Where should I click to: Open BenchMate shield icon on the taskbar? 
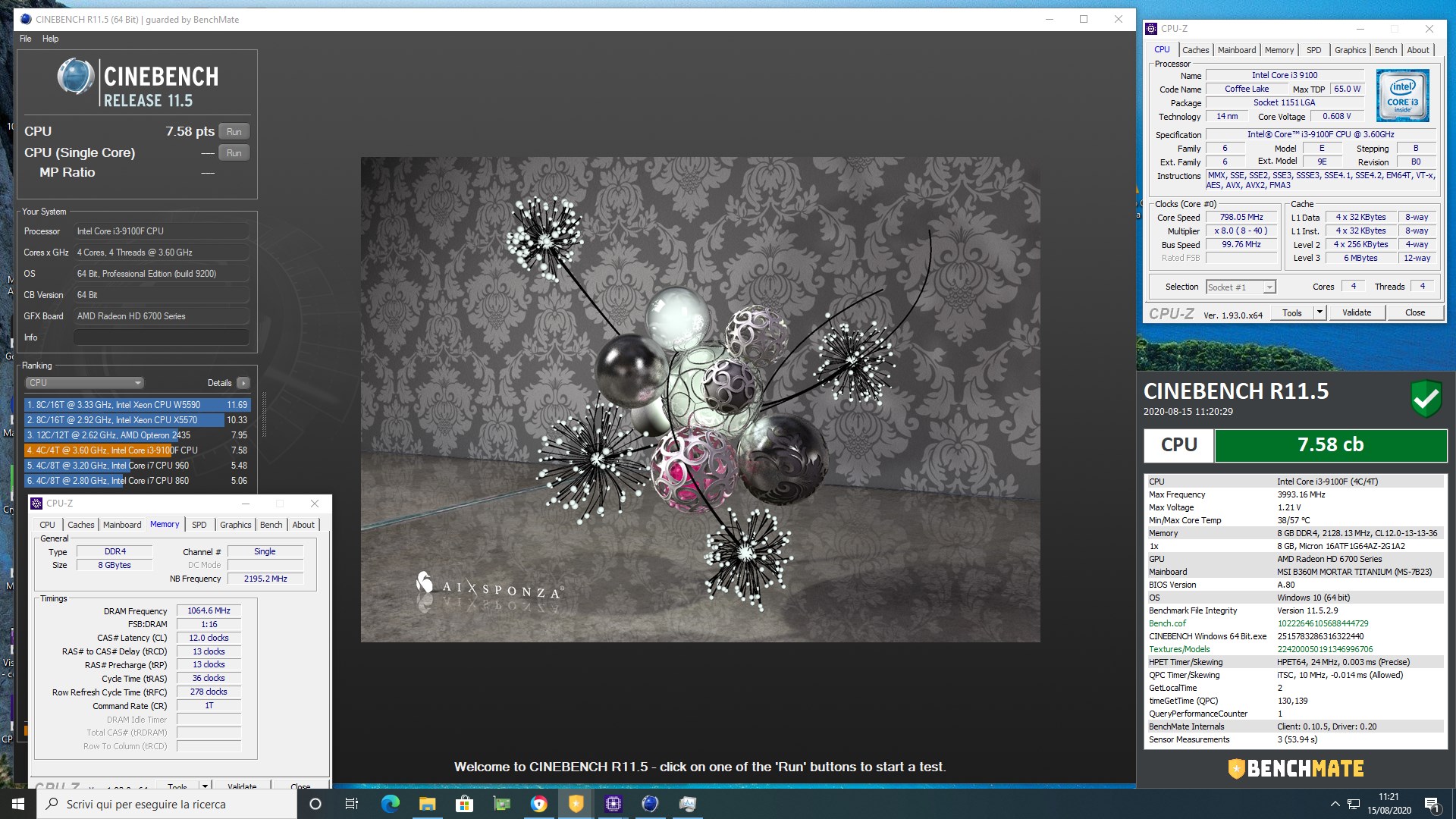coord(576,804)
